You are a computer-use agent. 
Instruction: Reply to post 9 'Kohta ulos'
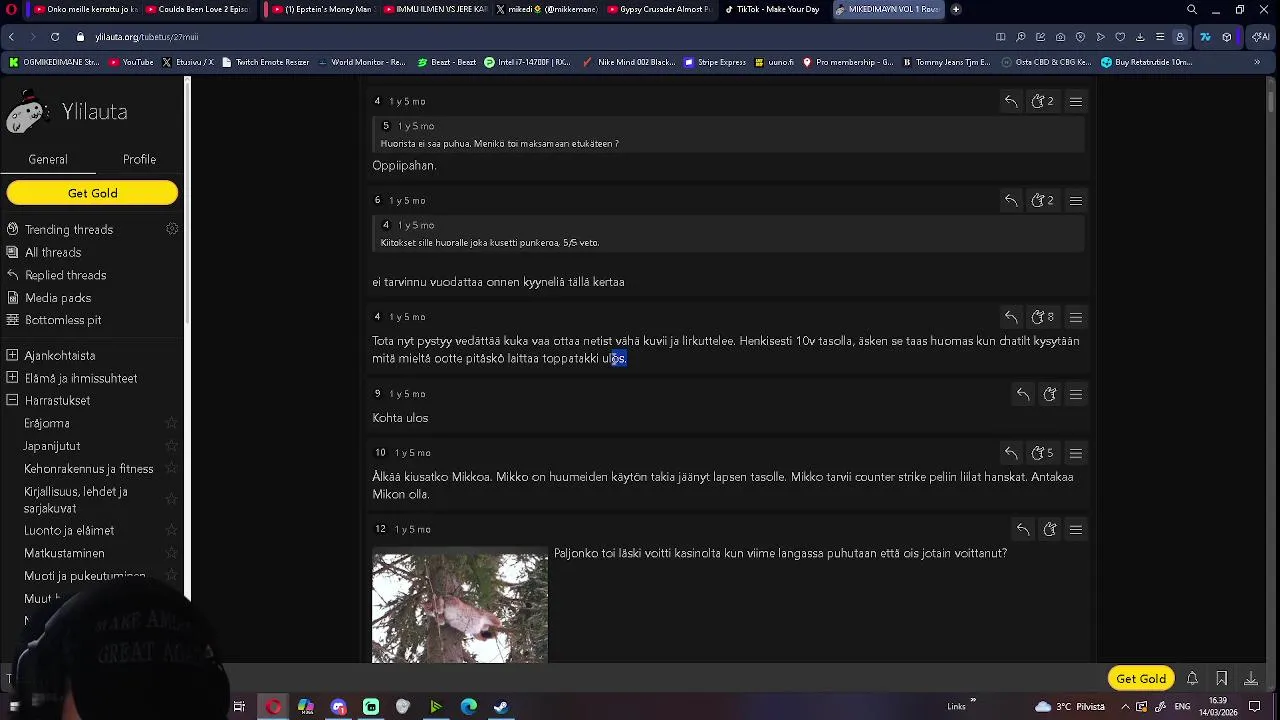click(1023, 394)
